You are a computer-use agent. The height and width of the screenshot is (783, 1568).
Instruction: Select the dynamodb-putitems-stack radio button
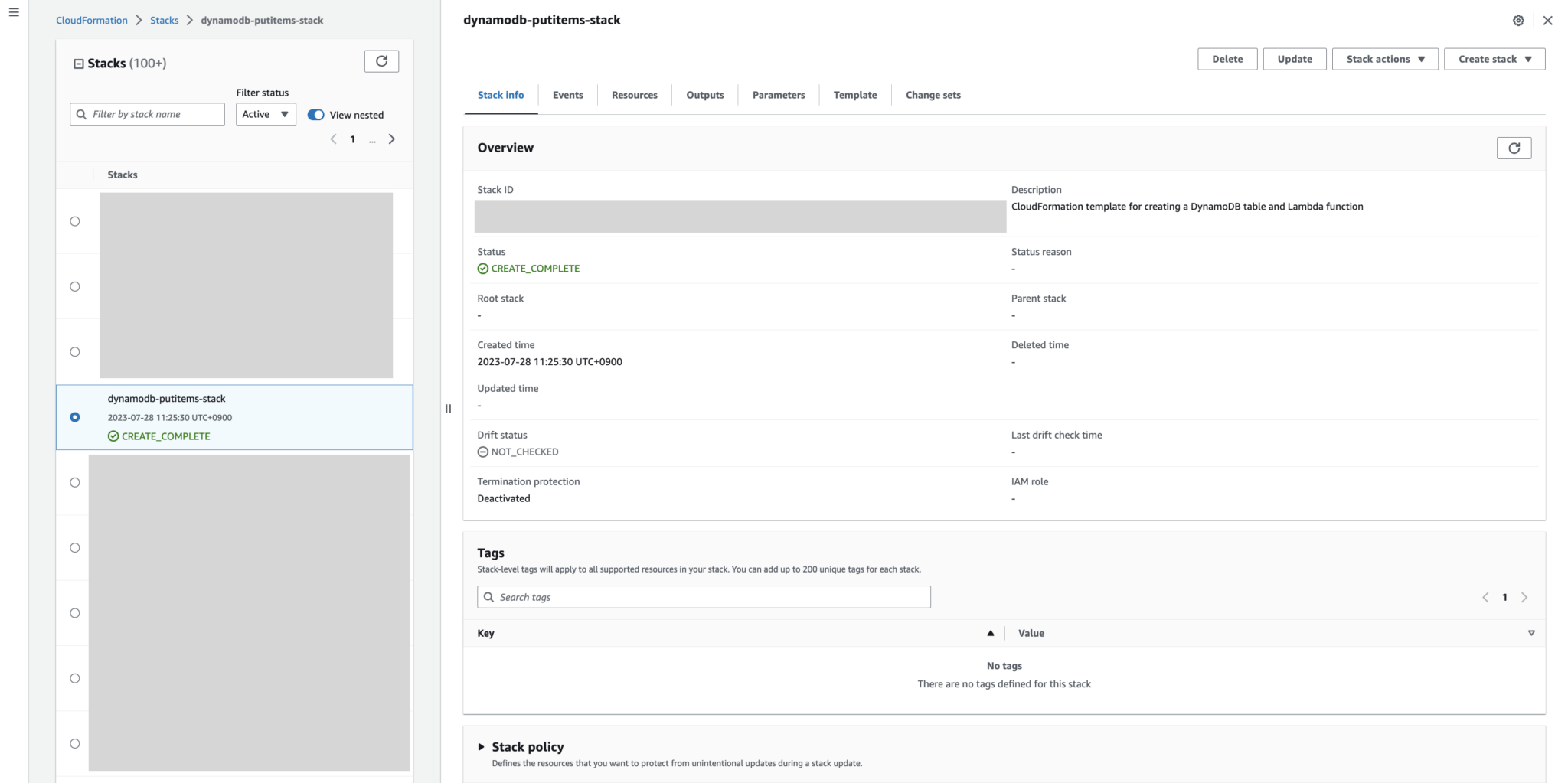(74, 417)
